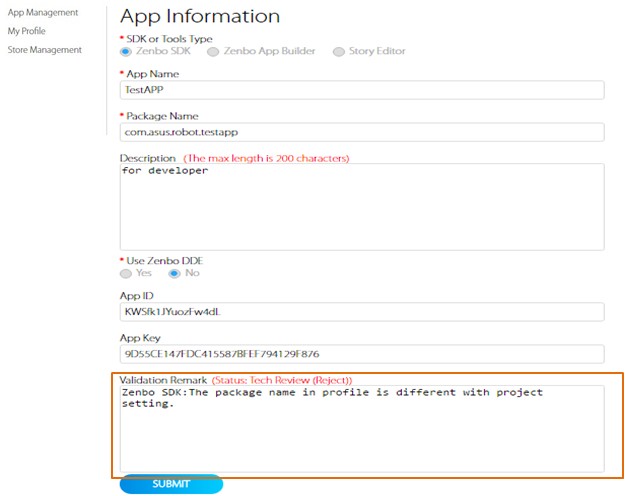Select Story Editor as tools type
632x496 pixels.
point(339,52)
